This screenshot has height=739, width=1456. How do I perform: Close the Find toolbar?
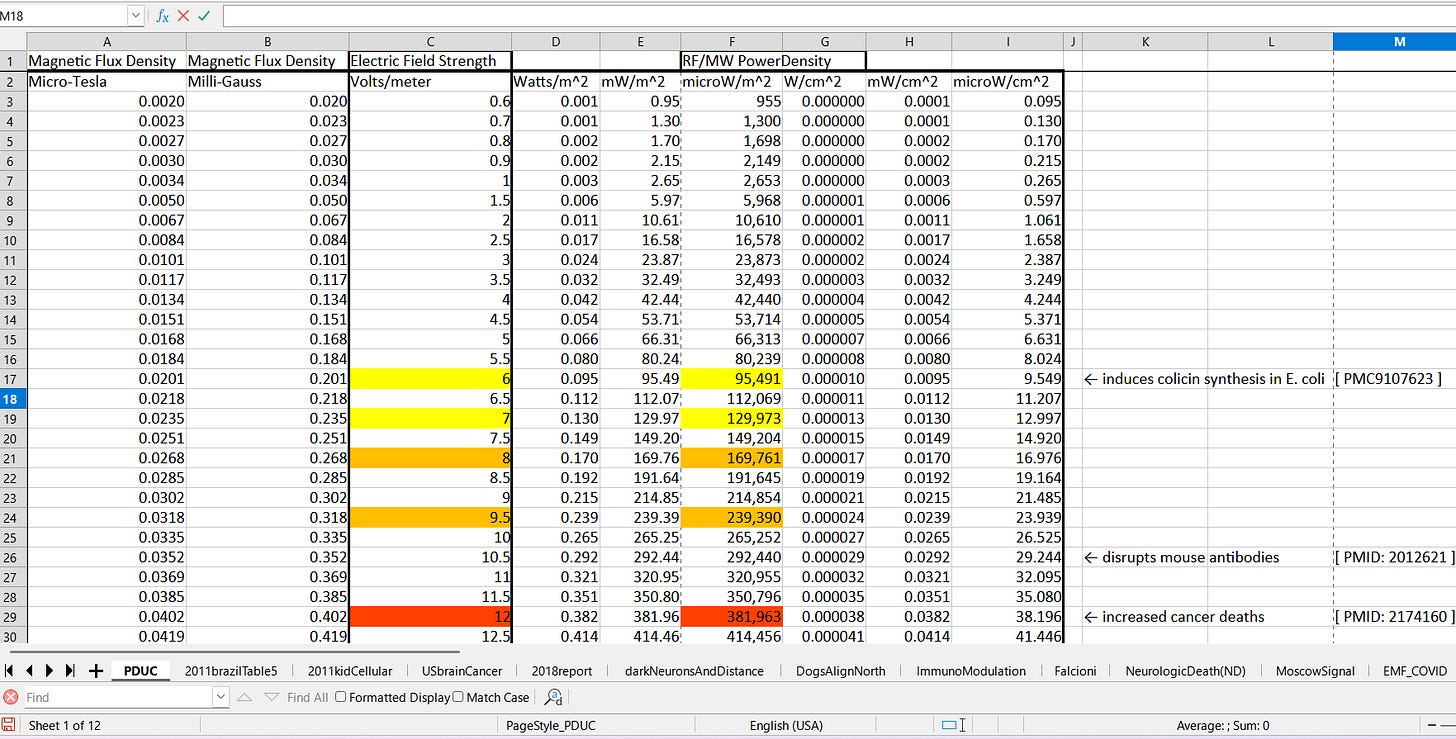(11, 697)
